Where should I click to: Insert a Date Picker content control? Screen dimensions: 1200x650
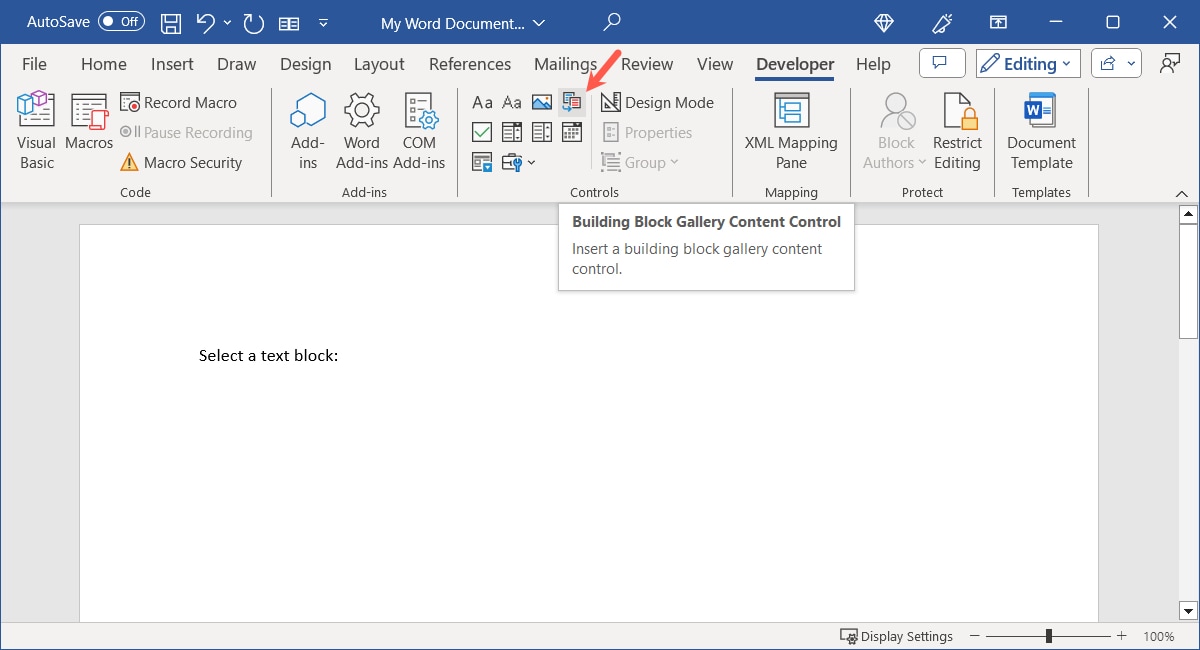(x=572, y=131)
